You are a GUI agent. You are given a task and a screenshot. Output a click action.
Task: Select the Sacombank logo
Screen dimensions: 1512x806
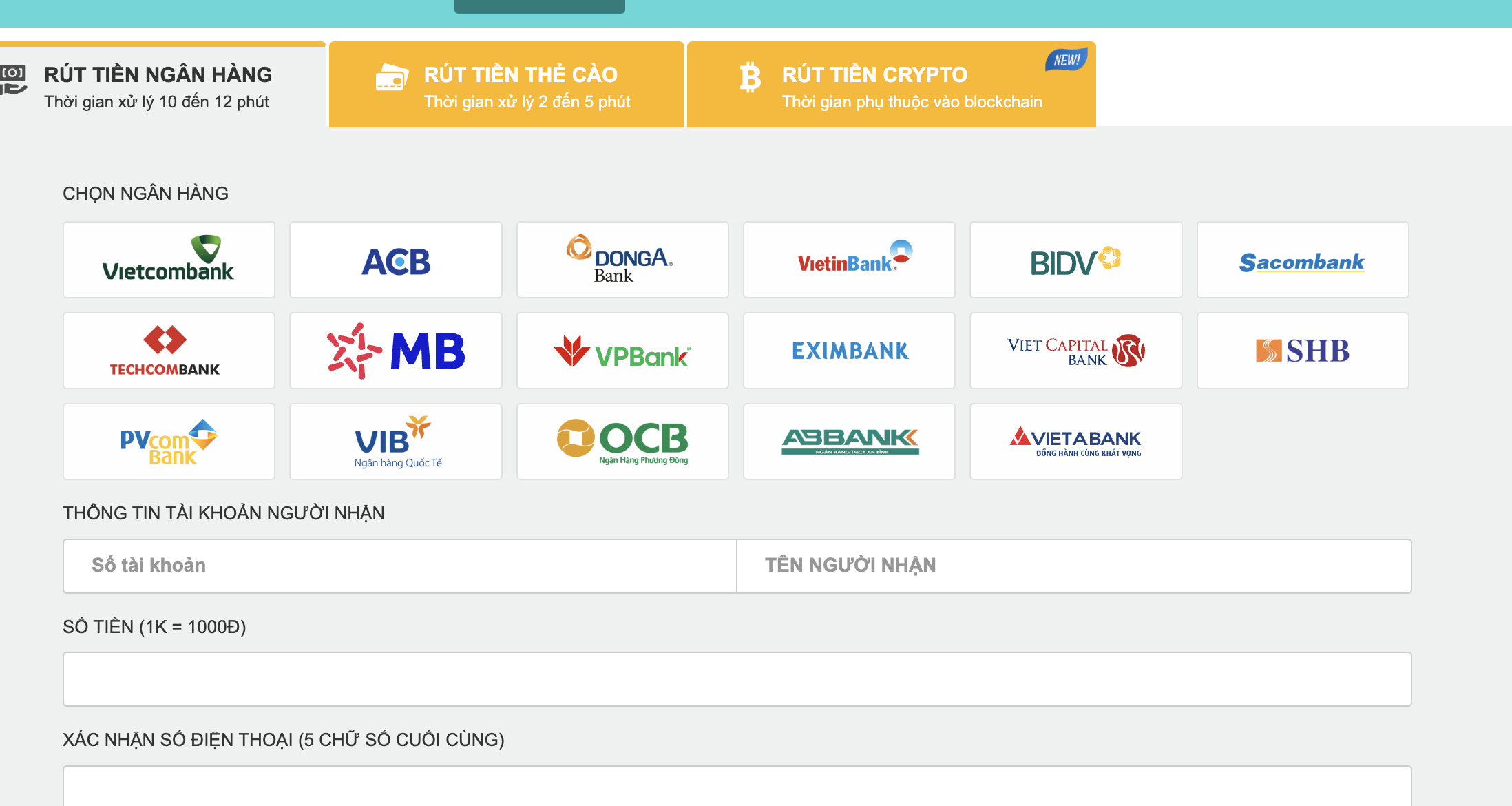[x=1302, y=260]
